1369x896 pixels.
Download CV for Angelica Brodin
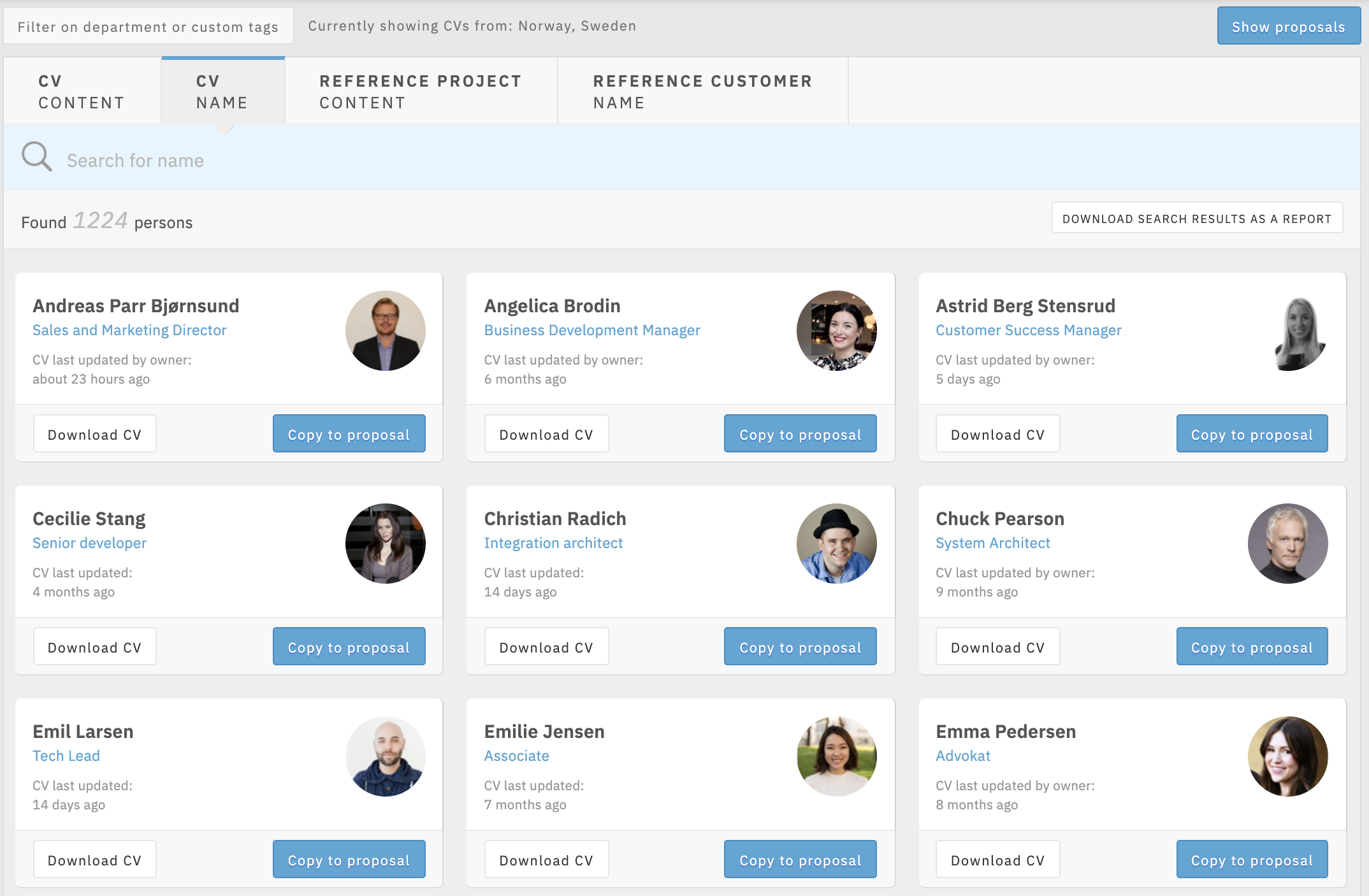(x=546, y=435)
